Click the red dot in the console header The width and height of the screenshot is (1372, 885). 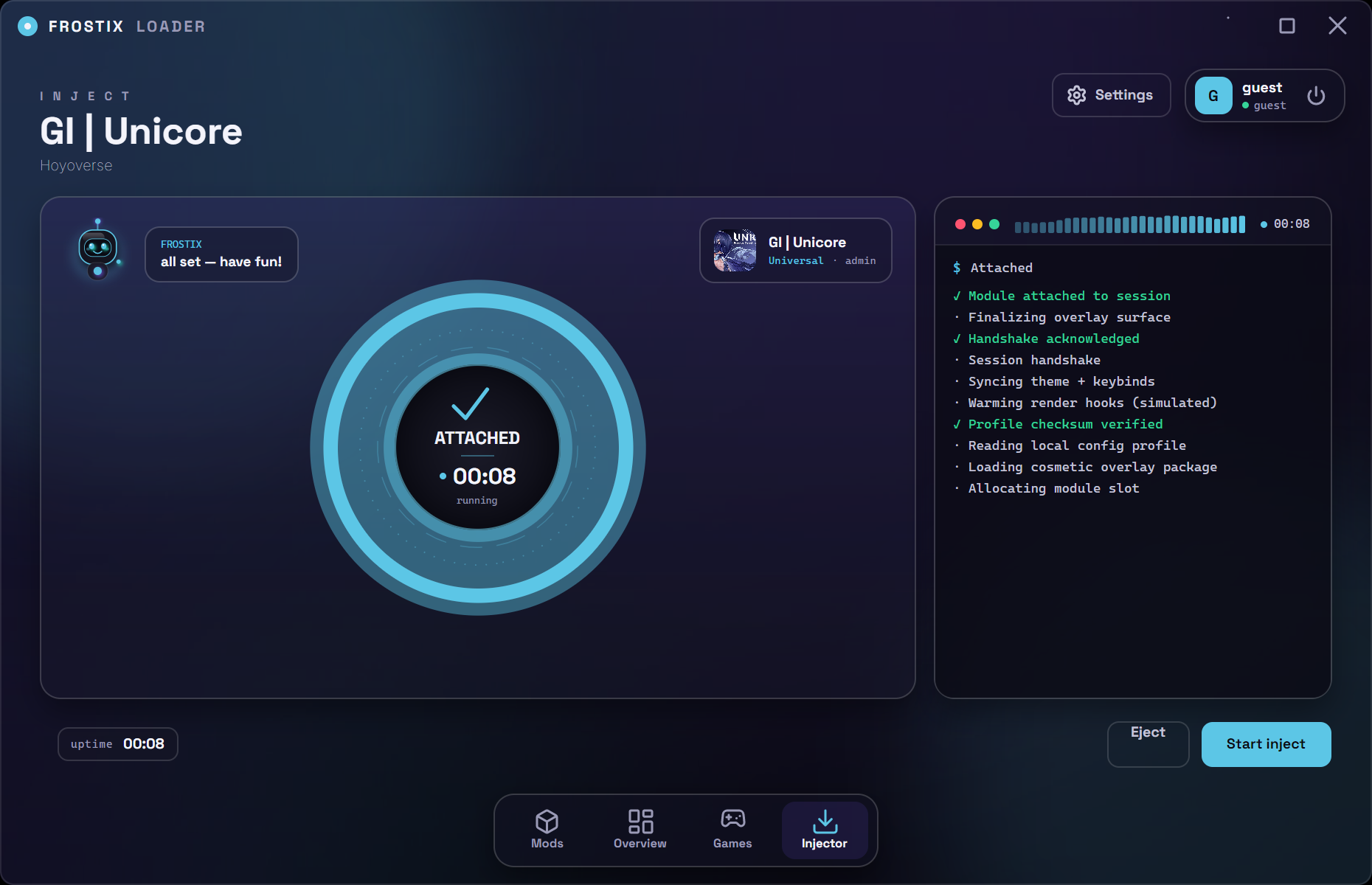(x=960, y=224)
